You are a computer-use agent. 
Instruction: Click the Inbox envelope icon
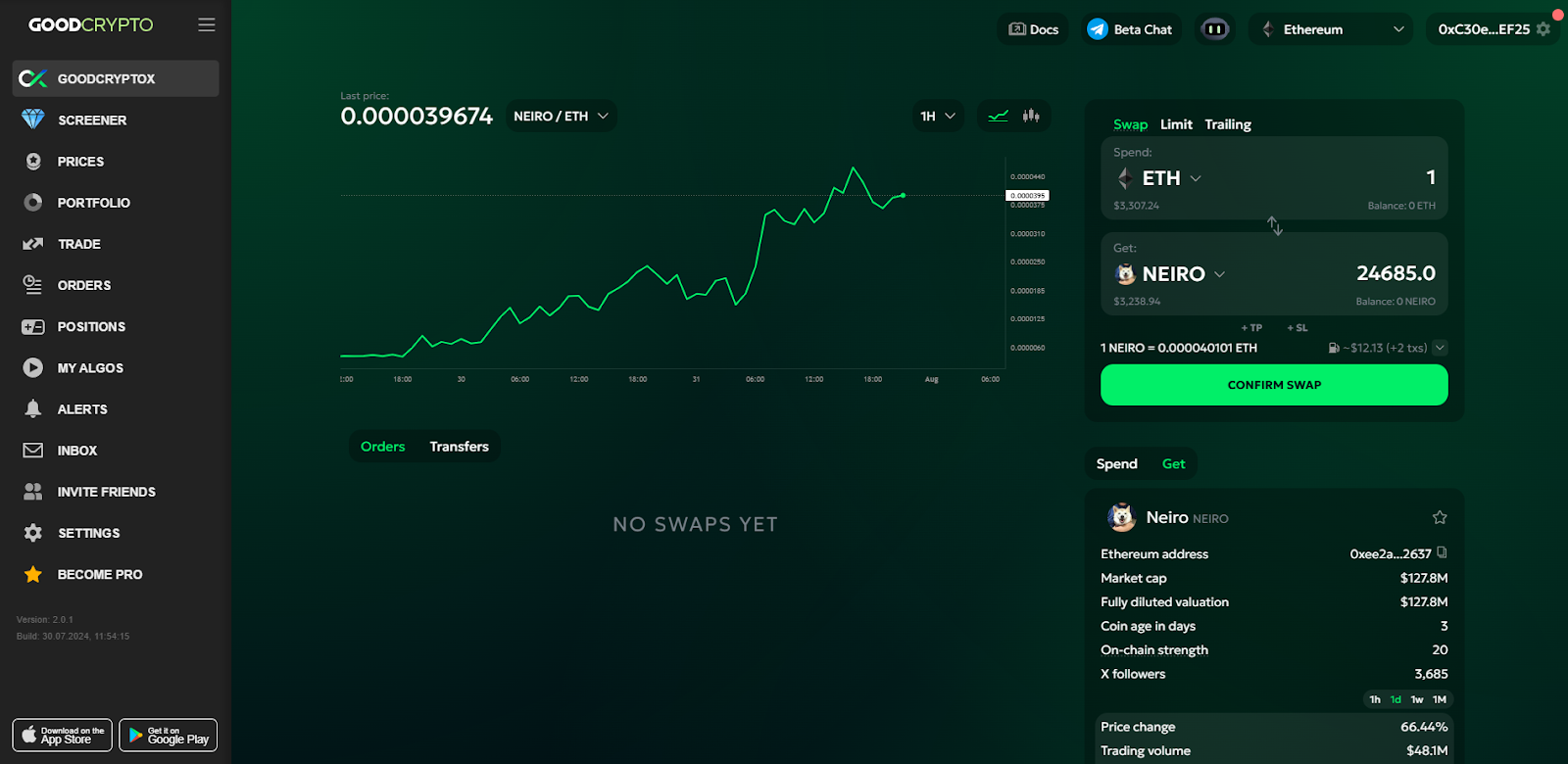[33, 451]
